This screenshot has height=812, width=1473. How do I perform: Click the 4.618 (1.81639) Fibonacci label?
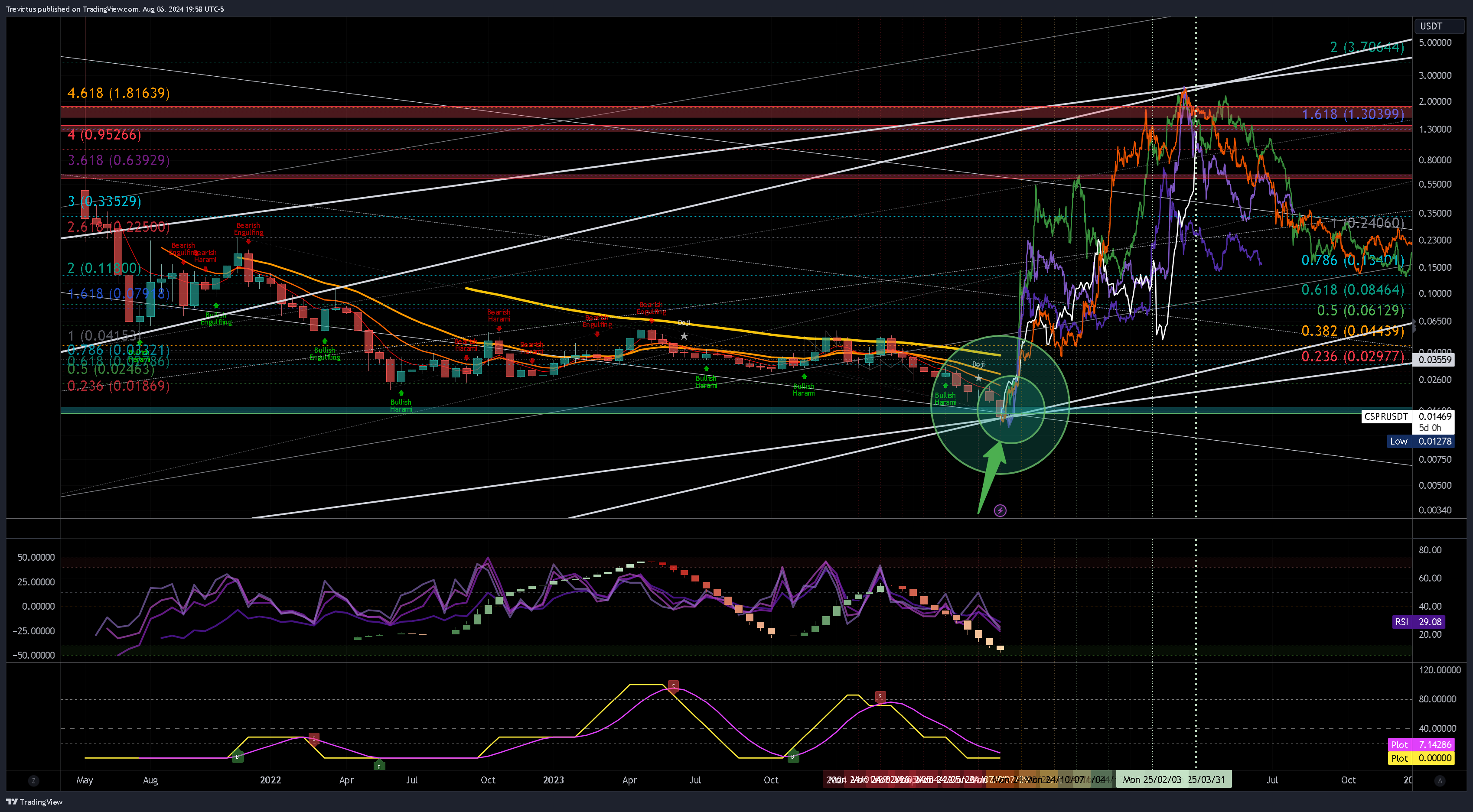click(x=119, y=93)
